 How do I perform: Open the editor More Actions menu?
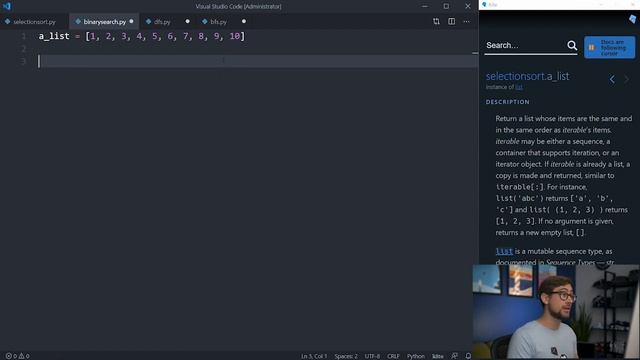point(467,21)
